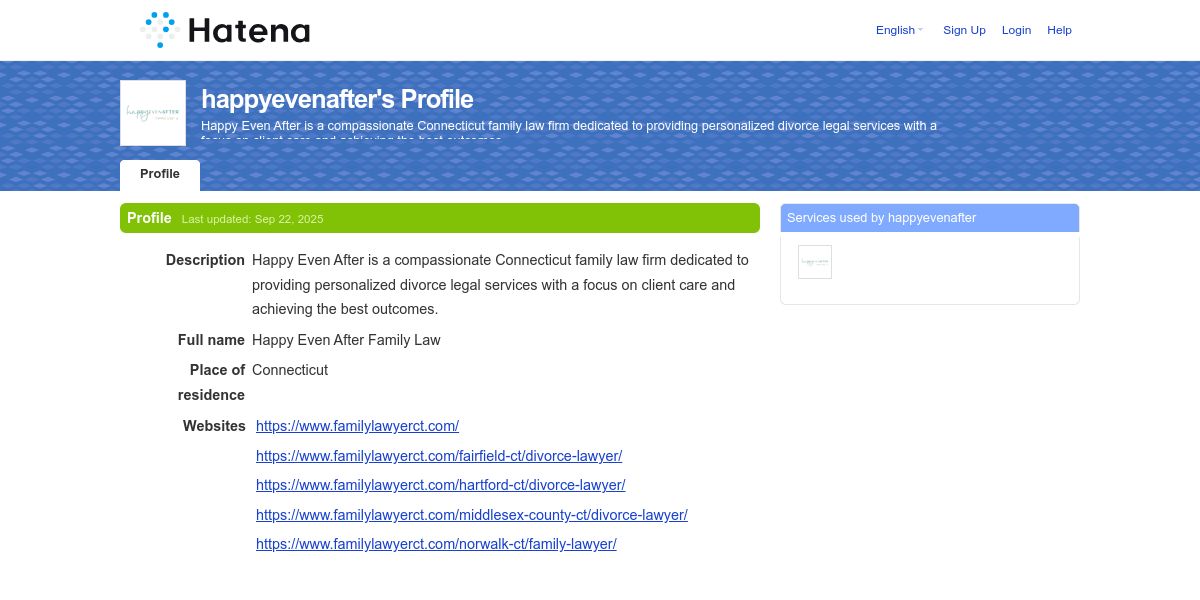Click the Happy Even After Family Law name
1200x600 pixels.
pyautogui.click(x=346, y=340)
